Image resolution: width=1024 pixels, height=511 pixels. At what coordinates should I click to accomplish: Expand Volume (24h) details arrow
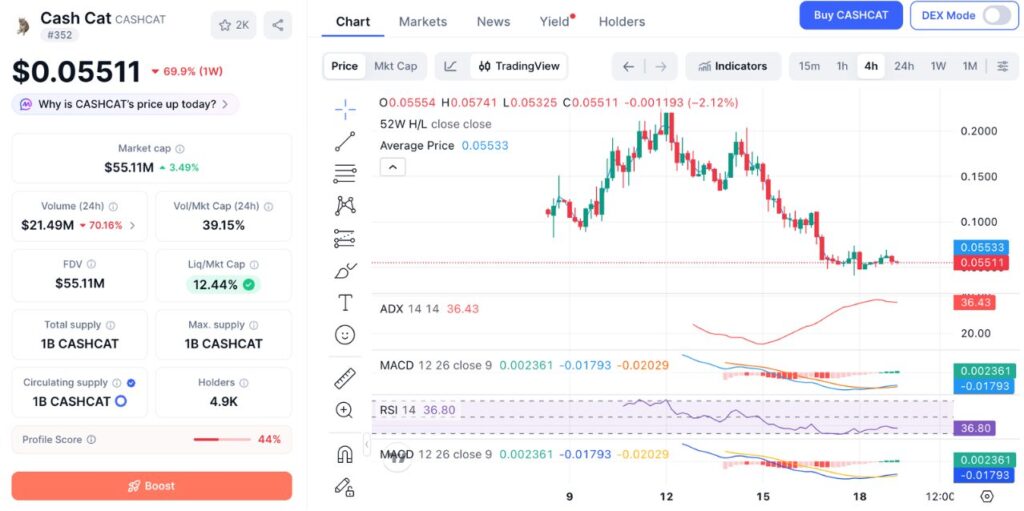pyautogui.click(x=133, y=226)
